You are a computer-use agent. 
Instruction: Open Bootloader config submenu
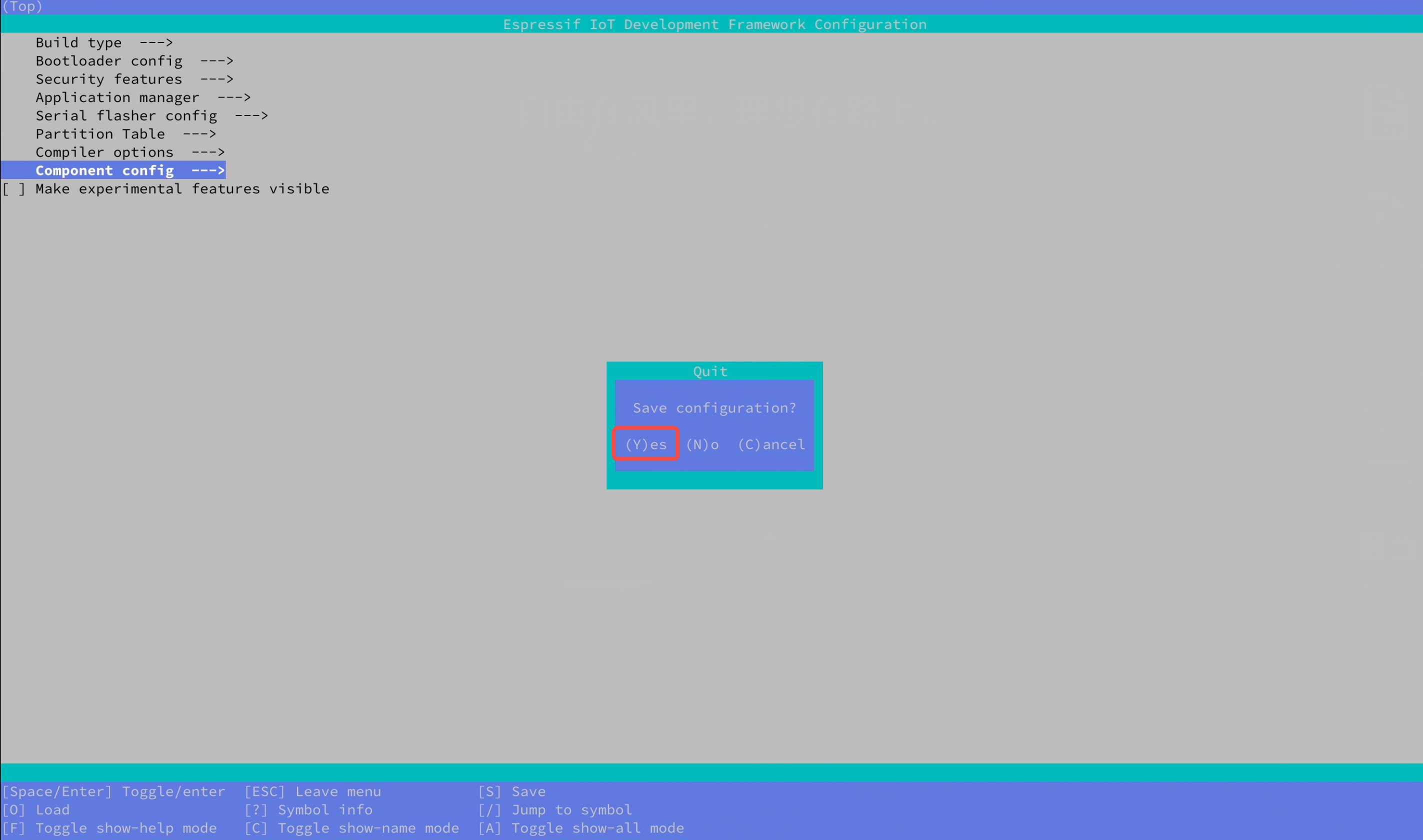134,60
